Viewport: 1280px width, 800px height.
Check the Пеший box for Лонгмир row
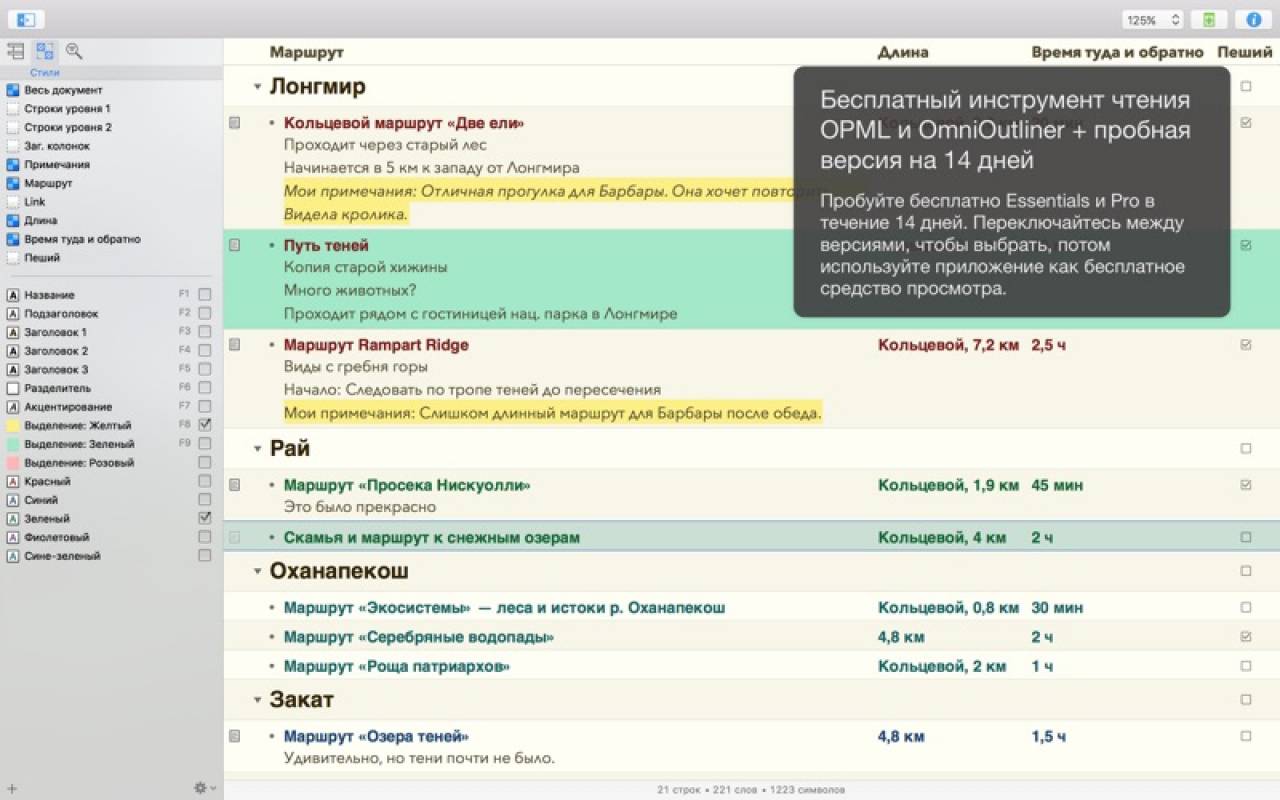(1246, 86)
